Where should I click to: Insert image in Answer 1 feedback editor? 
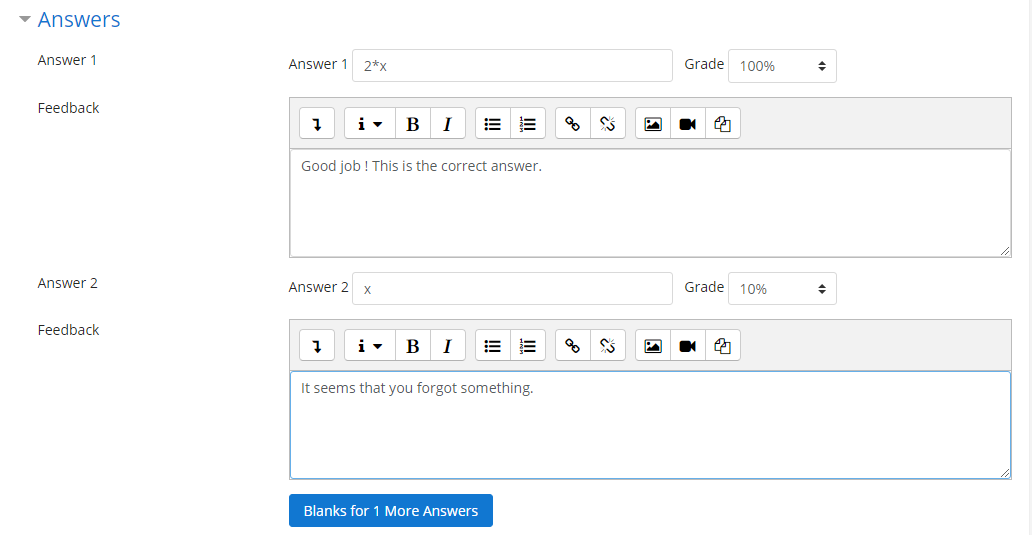point(653,124)
